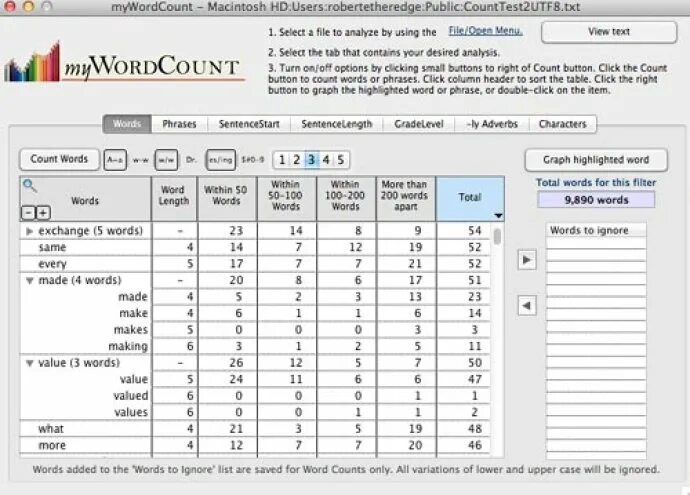Image resolution: width=690 pixels, height=495 pixels.
Task: Toggle the w/w slash words option
Action: click(x=166, y=160)
